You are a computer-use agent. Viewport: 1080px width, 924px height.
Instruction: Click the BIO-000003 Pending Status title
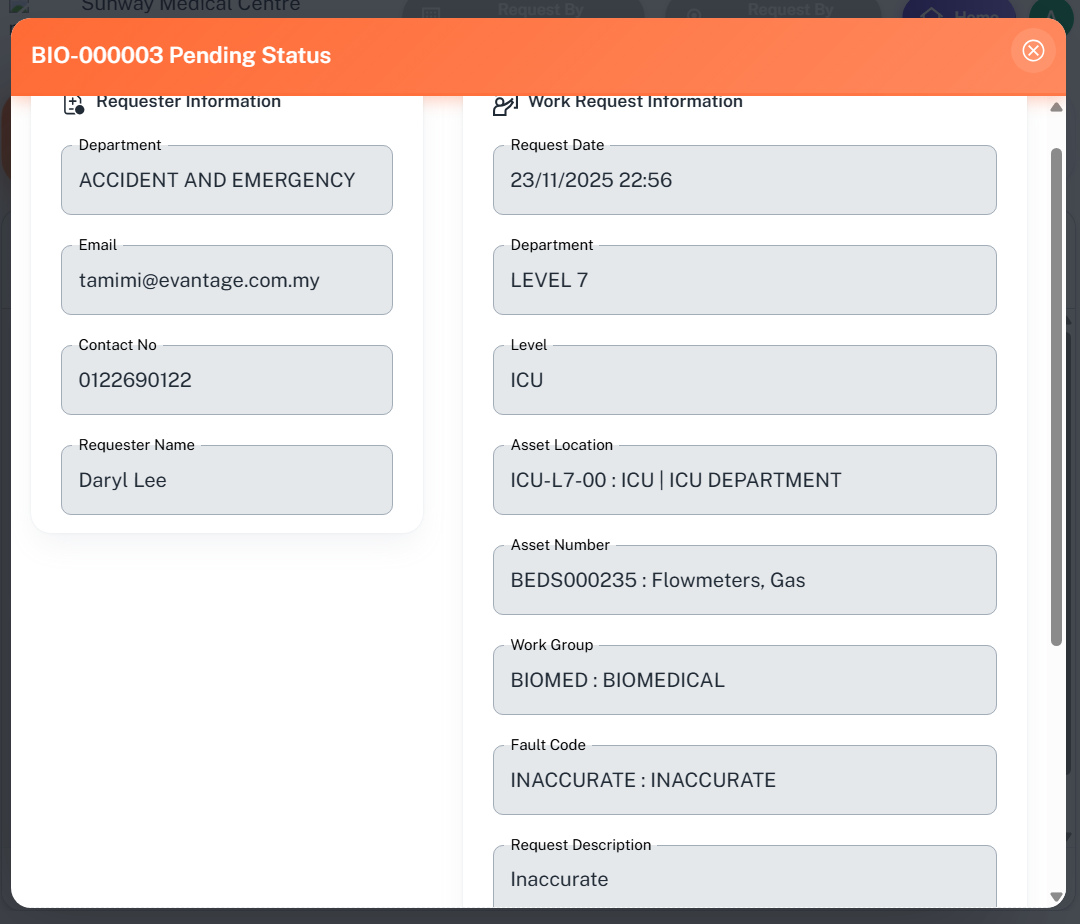(181, 55)
